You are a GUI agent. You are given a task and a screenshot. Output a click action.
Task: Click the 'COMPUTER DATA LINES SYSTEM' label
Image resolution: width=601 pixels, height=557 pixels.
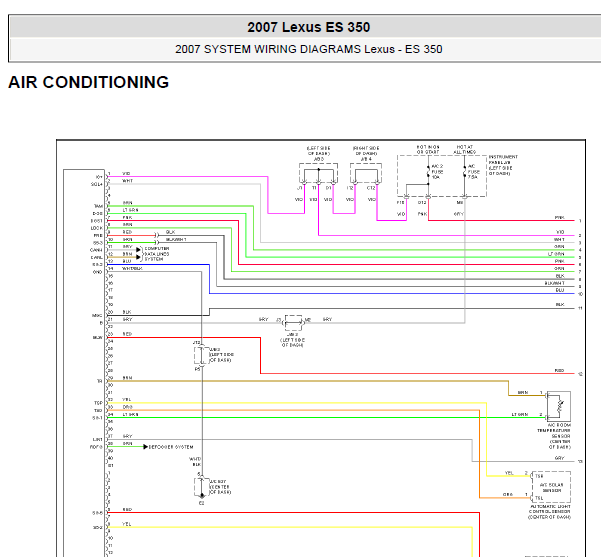point(156,254)
